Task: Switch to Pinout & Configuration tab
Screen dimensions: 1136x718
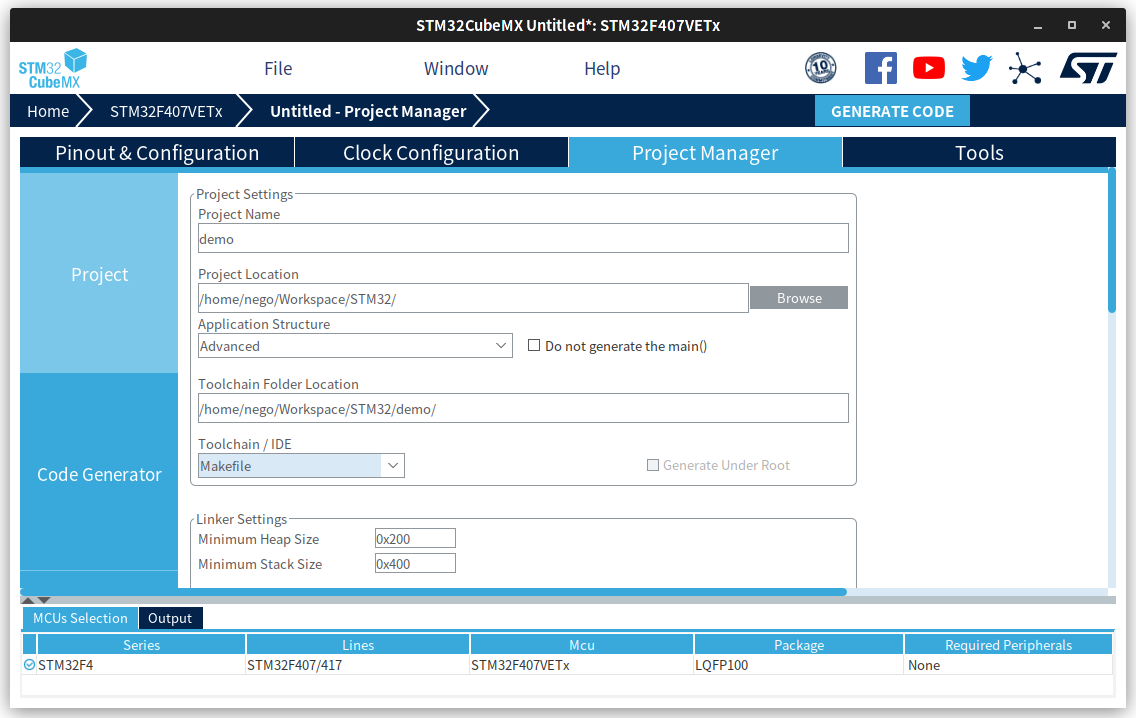Action: (157, 153)
